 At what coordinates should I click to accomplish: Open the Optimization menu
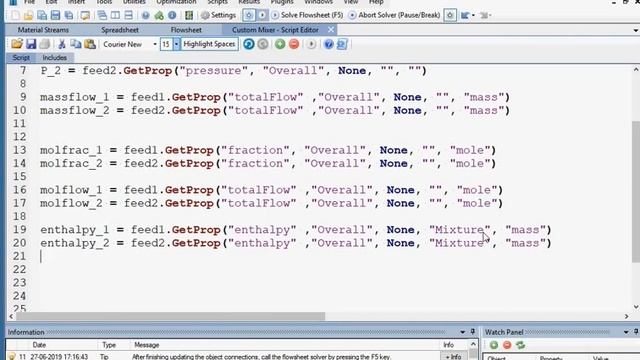coord(176,2)
